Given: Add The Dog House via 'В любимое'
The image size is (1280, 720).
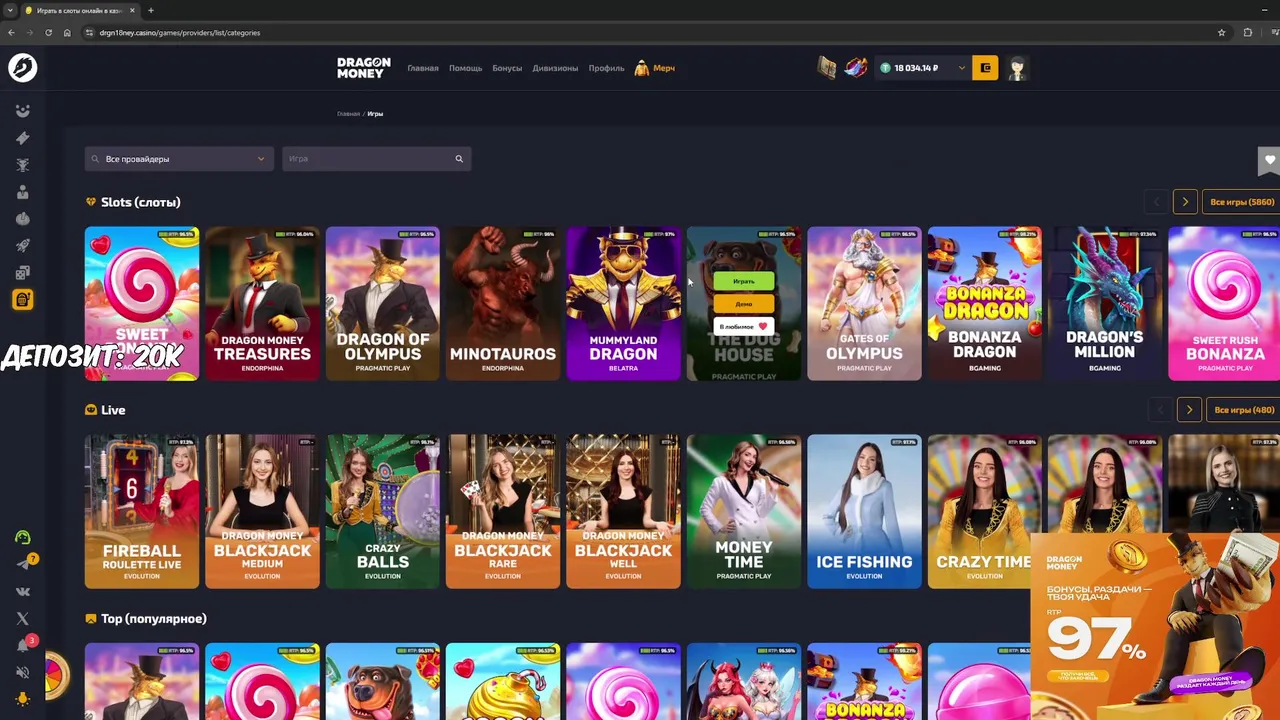Looking at the screenshot, I should pos(743,326).
